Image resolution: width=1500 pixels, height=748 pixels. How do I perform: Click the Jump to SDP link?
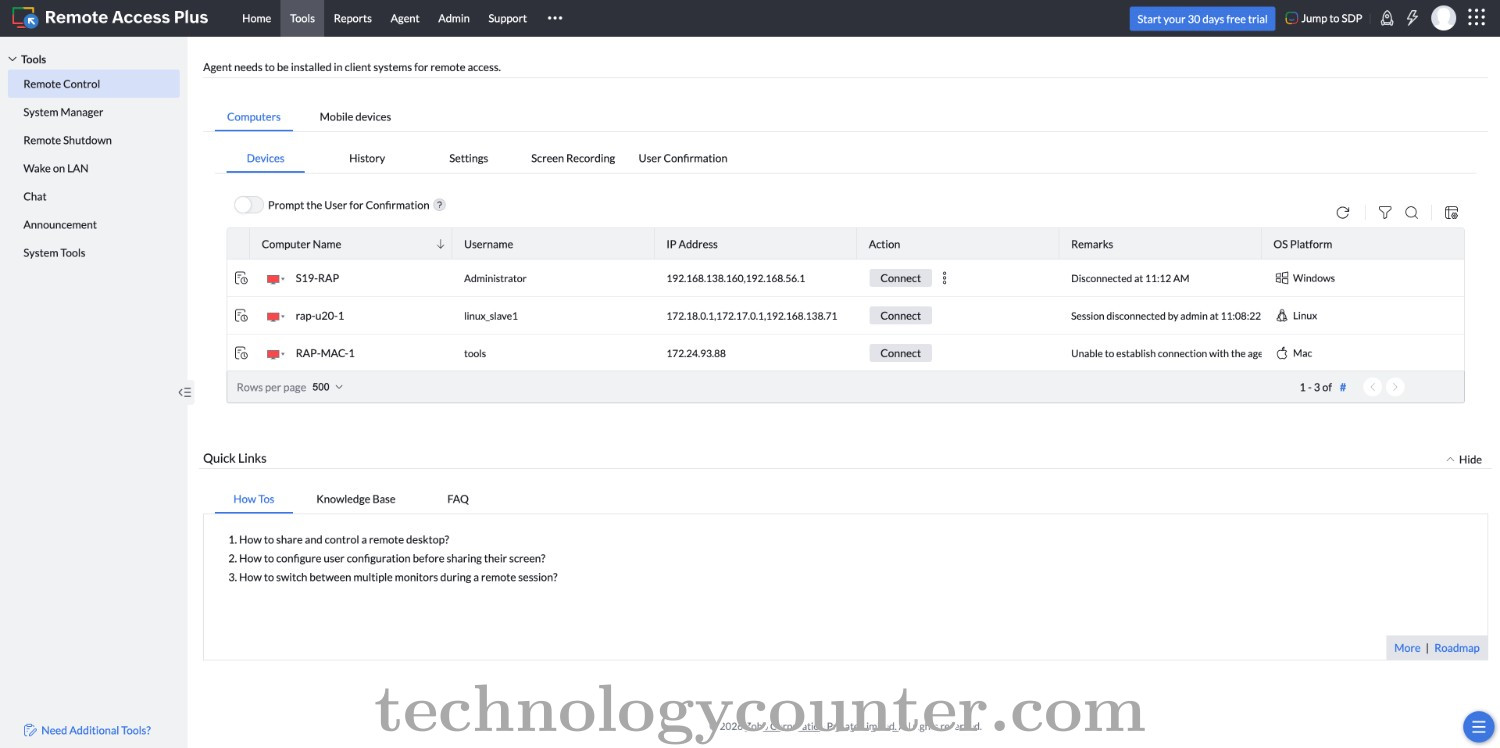[1323, 18]
